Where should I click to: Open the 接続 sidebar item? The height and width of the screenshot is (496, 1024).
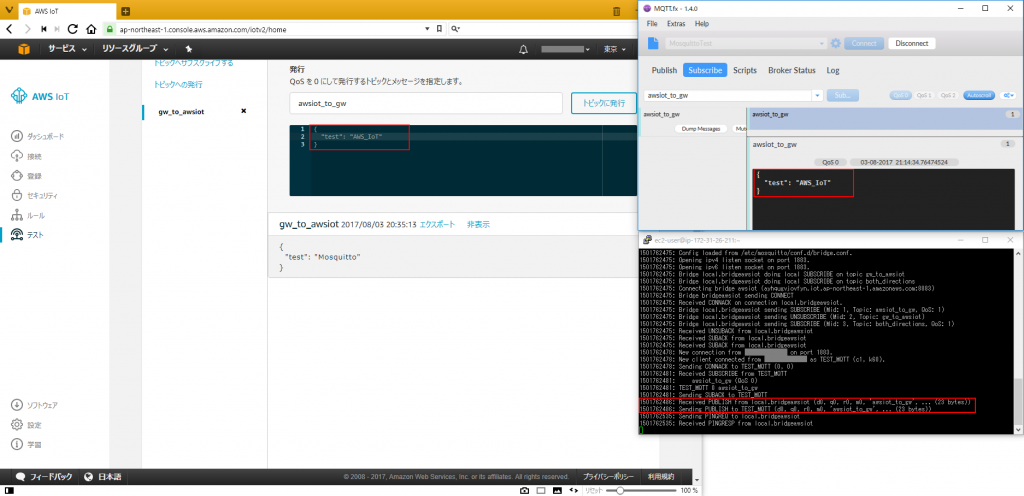click(x=27, y=156)
